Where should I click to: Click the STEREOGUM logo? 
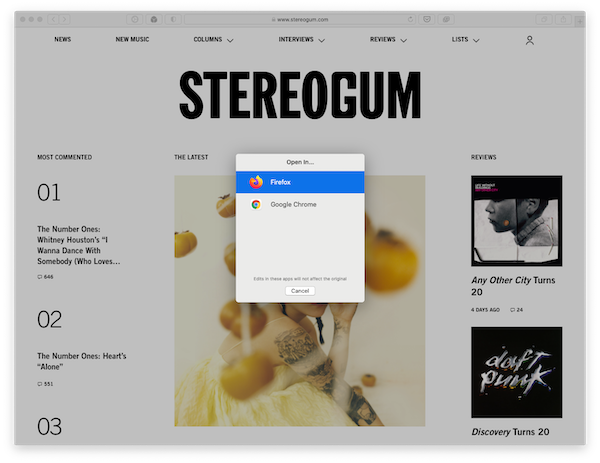click(x=300, y=95)
